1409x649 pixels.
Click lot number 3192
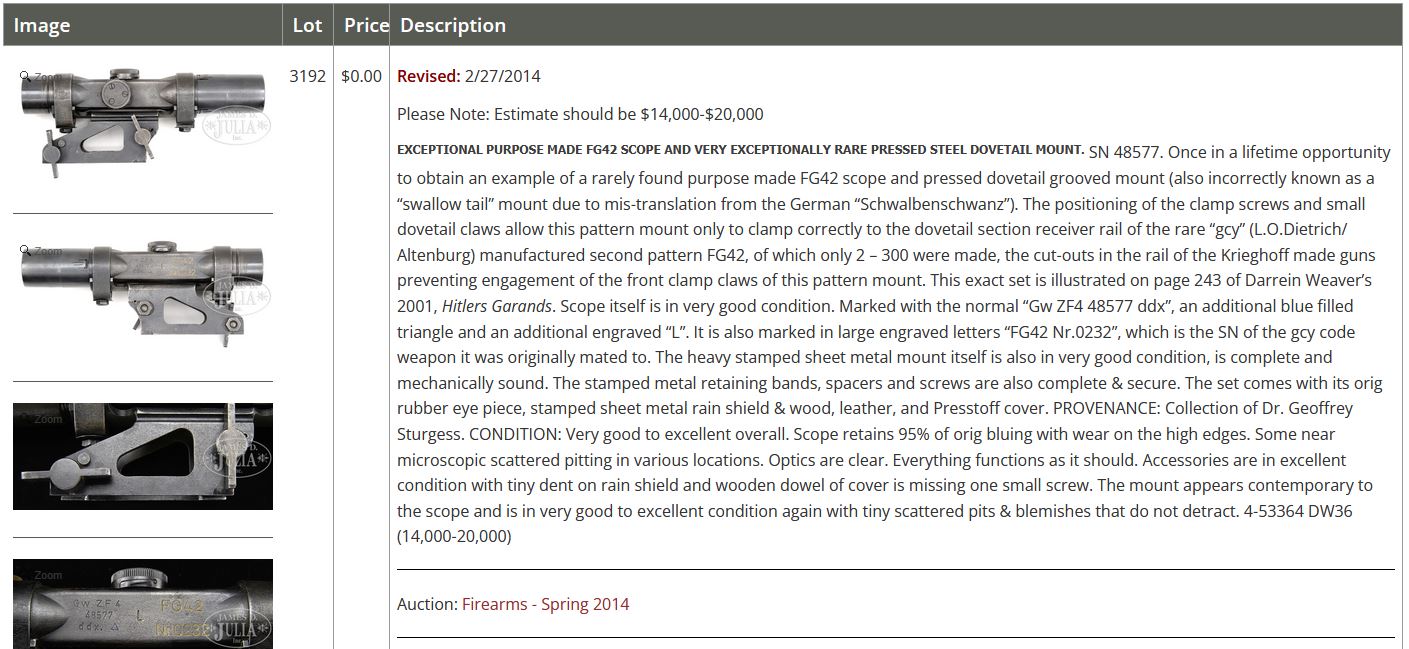click(x=307, y=76)
